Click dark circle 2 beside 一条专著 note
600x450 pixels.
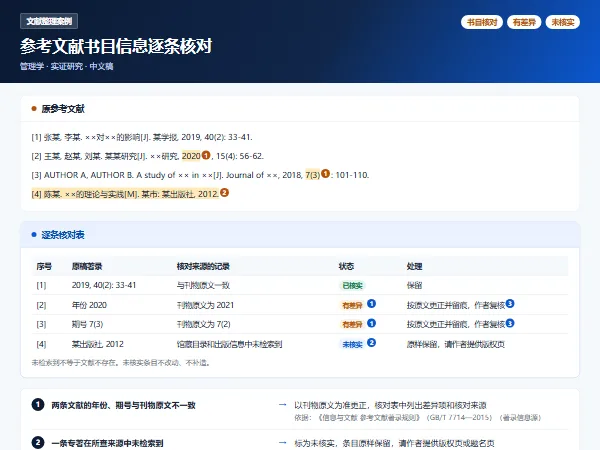(x=38, y=443)
